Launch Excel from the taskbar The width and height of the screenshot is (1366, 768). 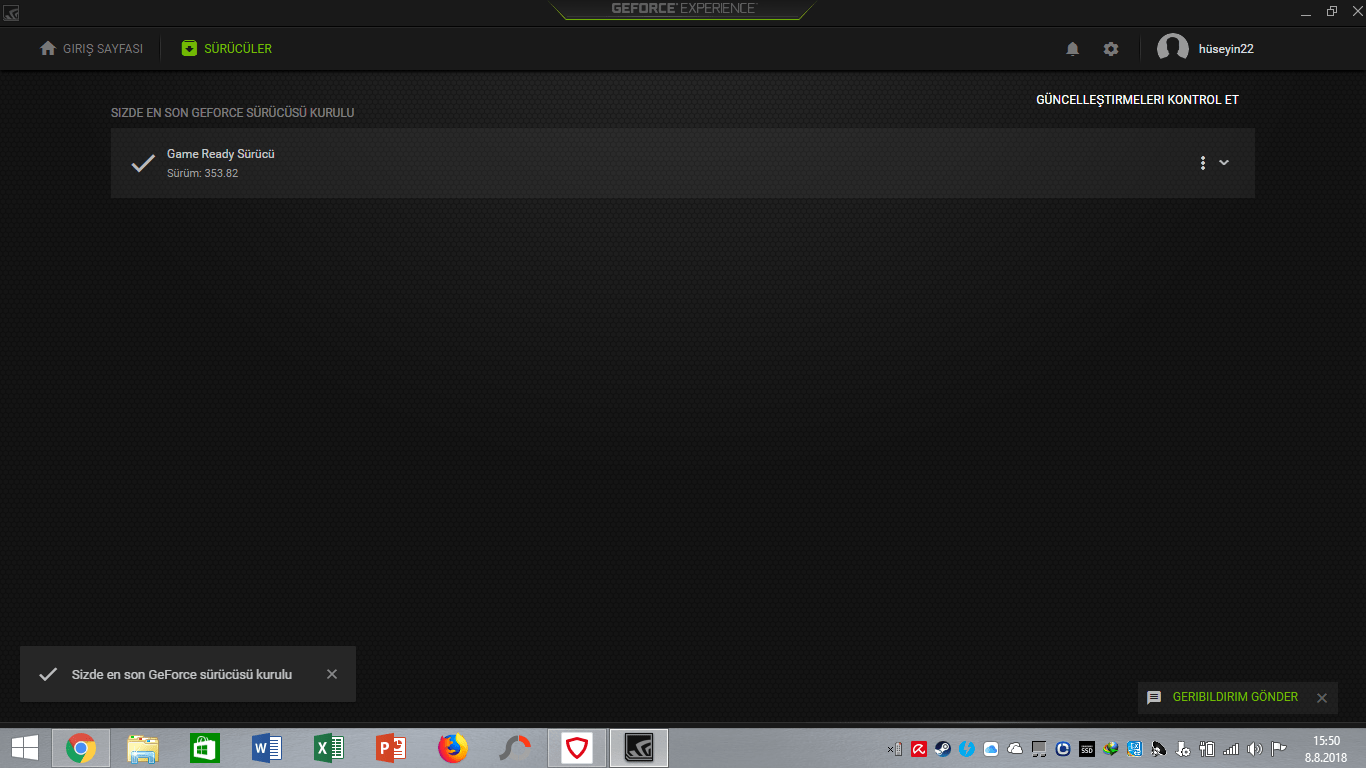[x=329, y=748]
